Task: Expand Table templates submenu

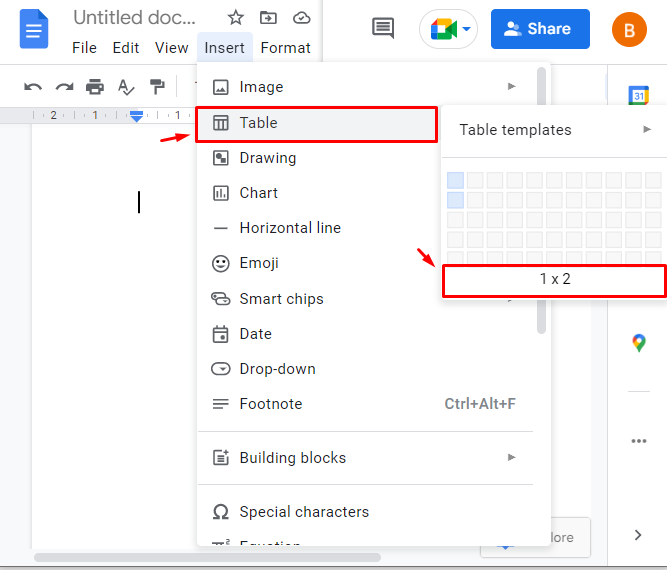Action: (554, 130)
